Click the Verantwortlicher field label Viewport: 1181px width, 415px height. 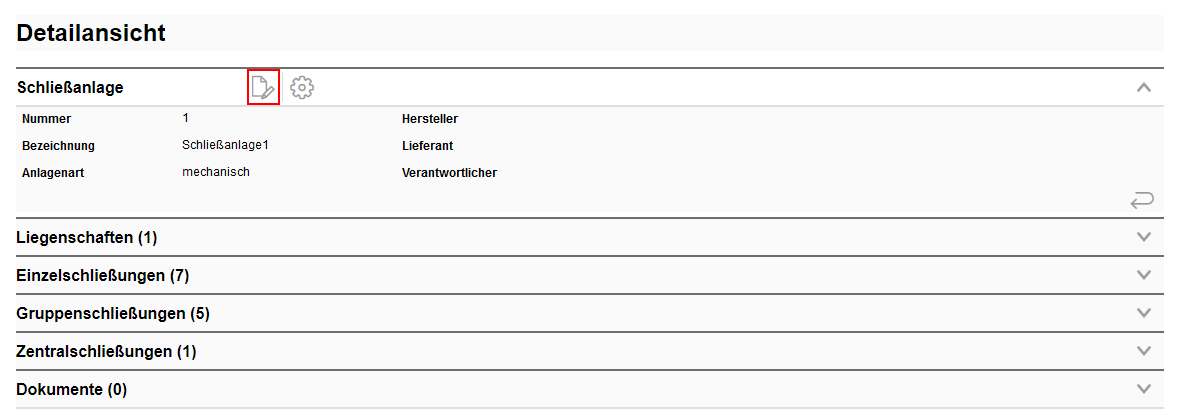(449, 173)
